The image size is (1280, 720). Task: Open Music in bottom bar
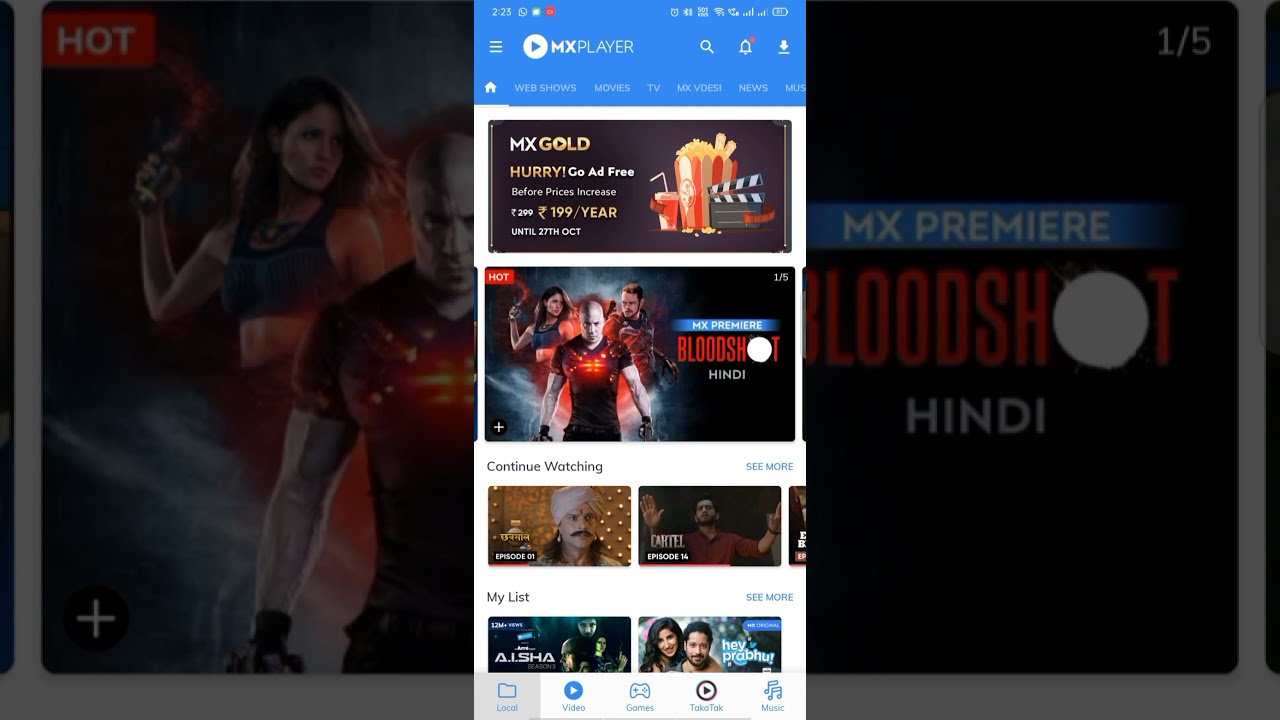pyautogui.click(x=773, y=696)
